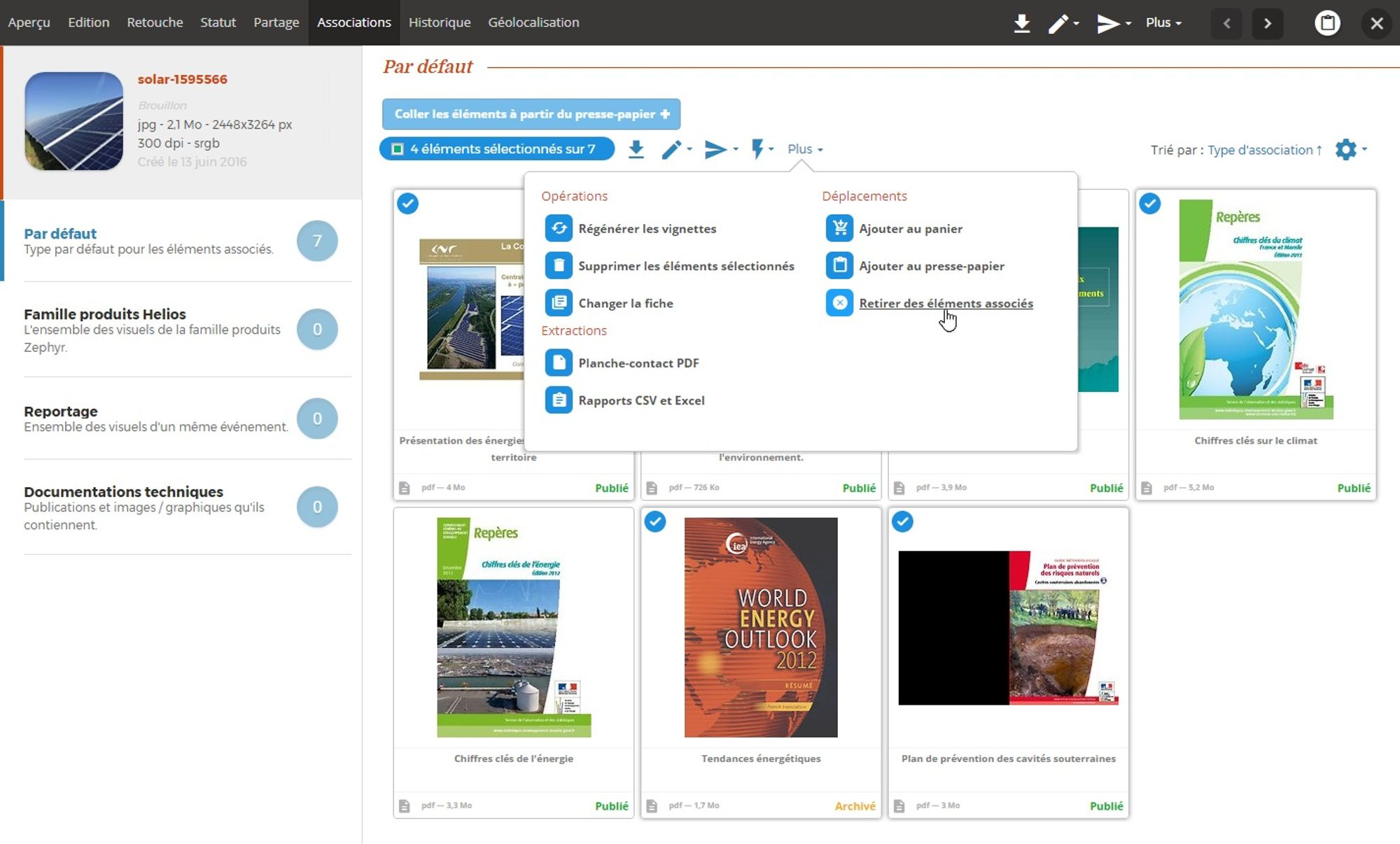This screenshot has height=844, width=1400.
Task: Expand the top bar Plus menu
Action: pyautogui.click(x=1163, y=22)
